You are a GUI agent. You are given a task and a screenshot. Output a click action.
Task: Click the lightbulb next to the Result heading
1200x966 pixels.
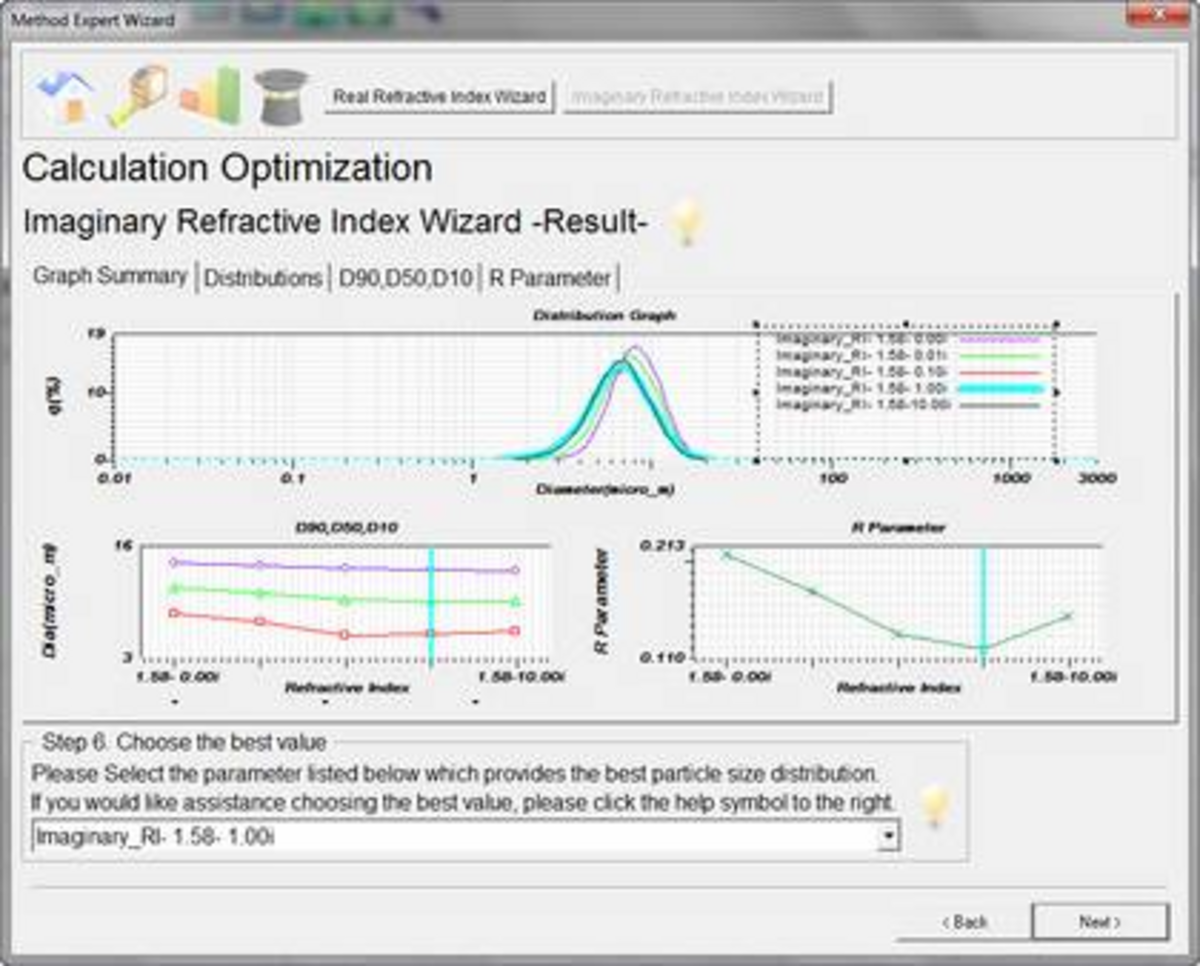[687, 222]
